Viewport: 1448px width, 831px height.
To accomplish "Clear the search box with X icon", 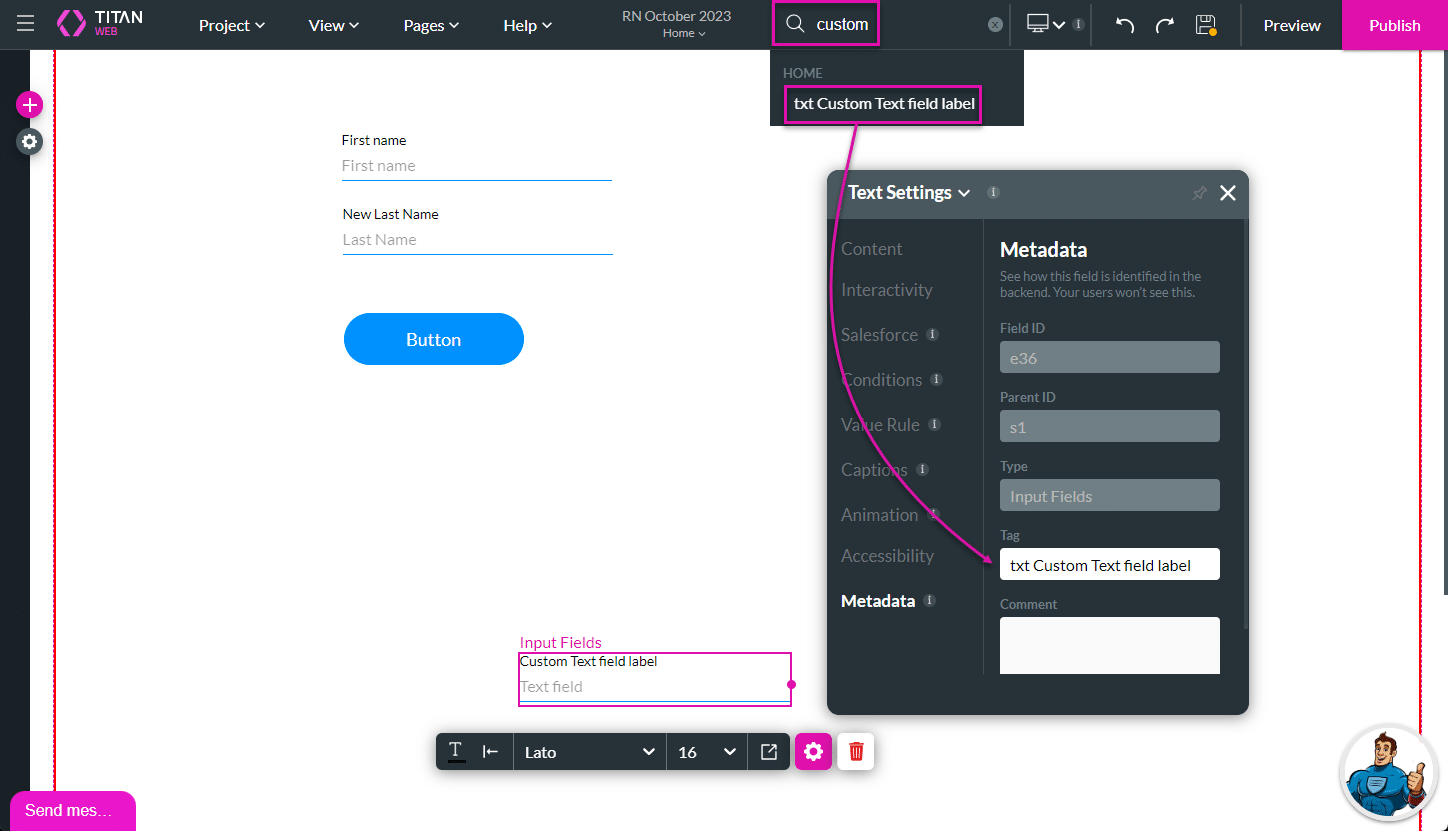I will point(995,25).
